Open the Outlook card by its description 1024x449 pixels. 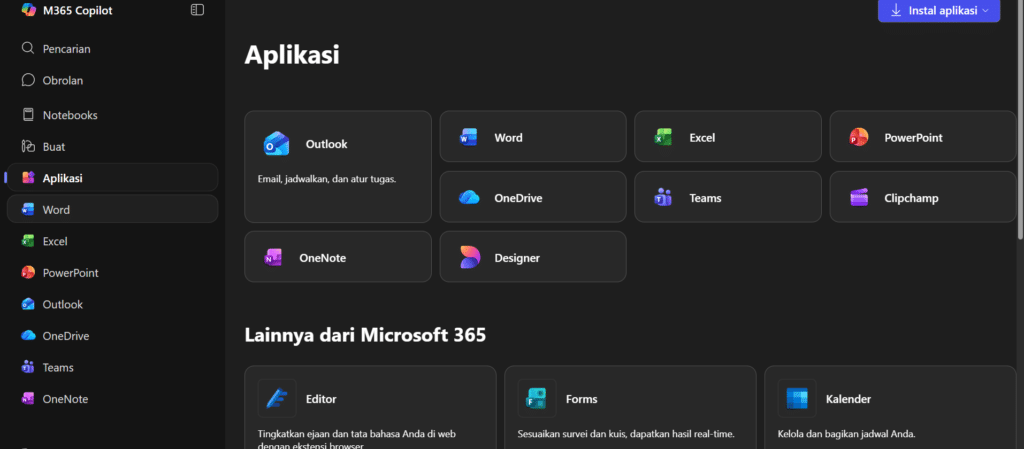tap(327, 179)
